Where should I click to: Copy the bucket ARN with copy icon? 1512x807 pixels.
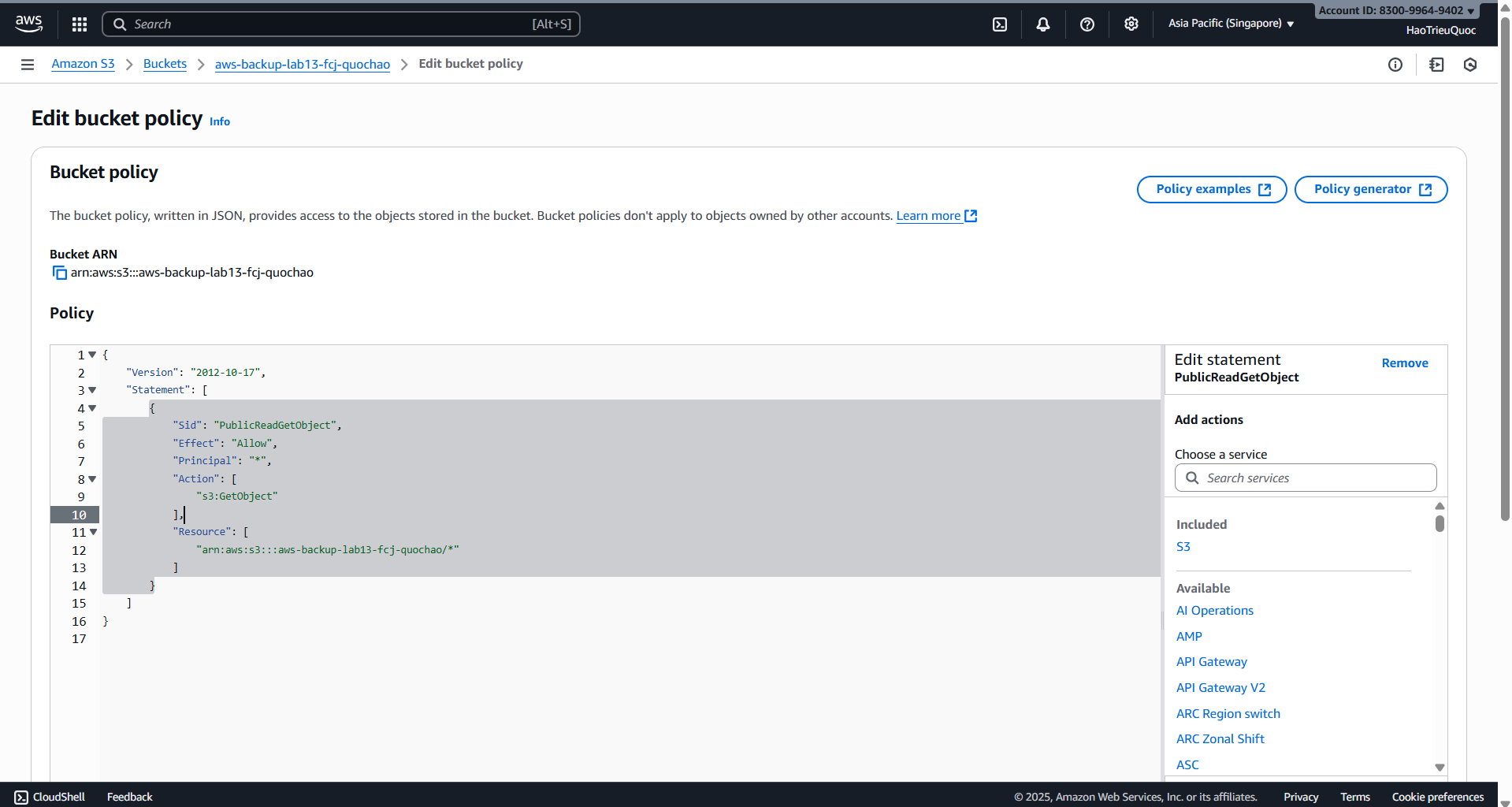[x=59, y=273]
